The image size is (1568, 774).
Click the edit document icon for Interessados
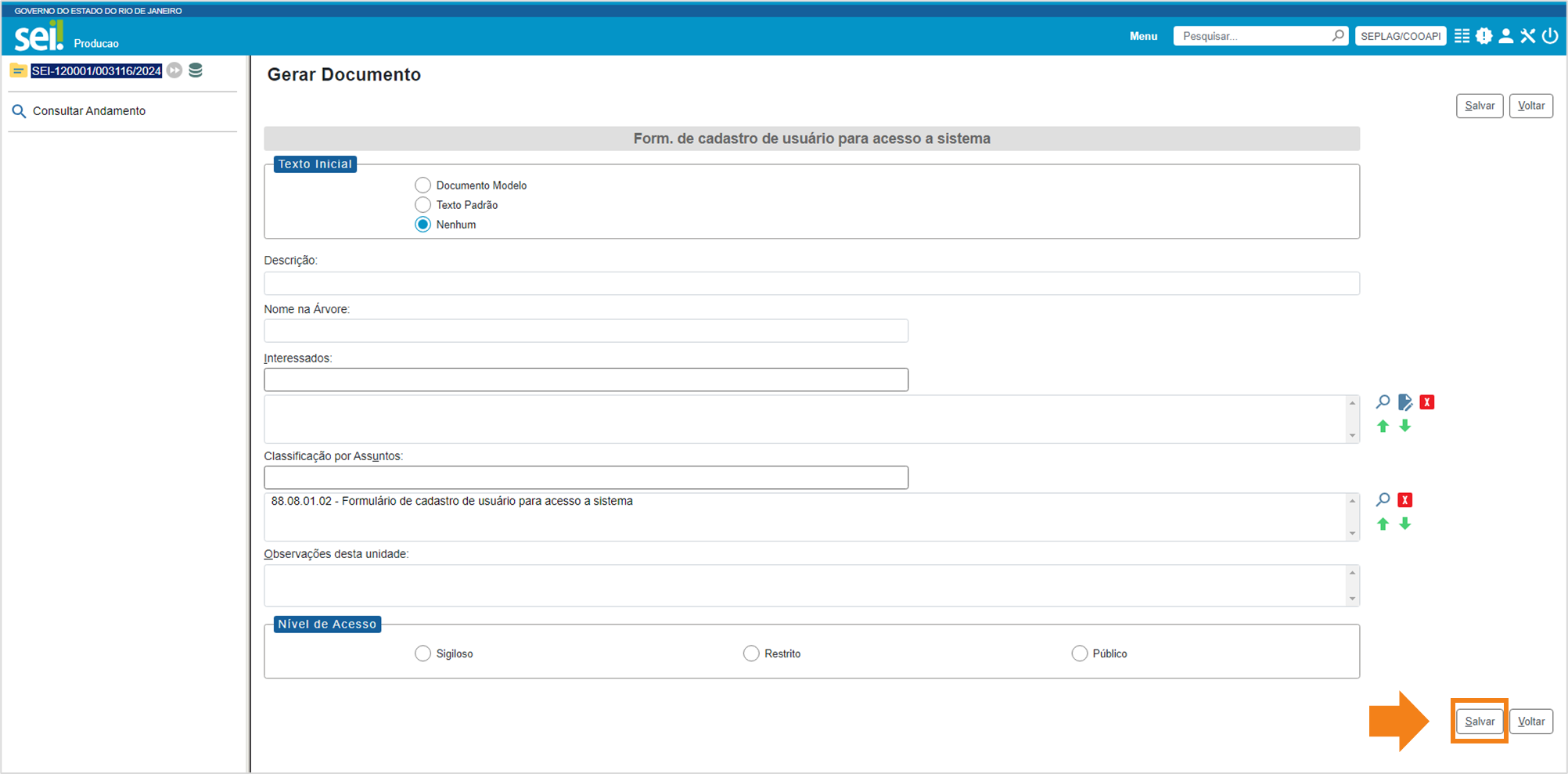click(1405, 402)
